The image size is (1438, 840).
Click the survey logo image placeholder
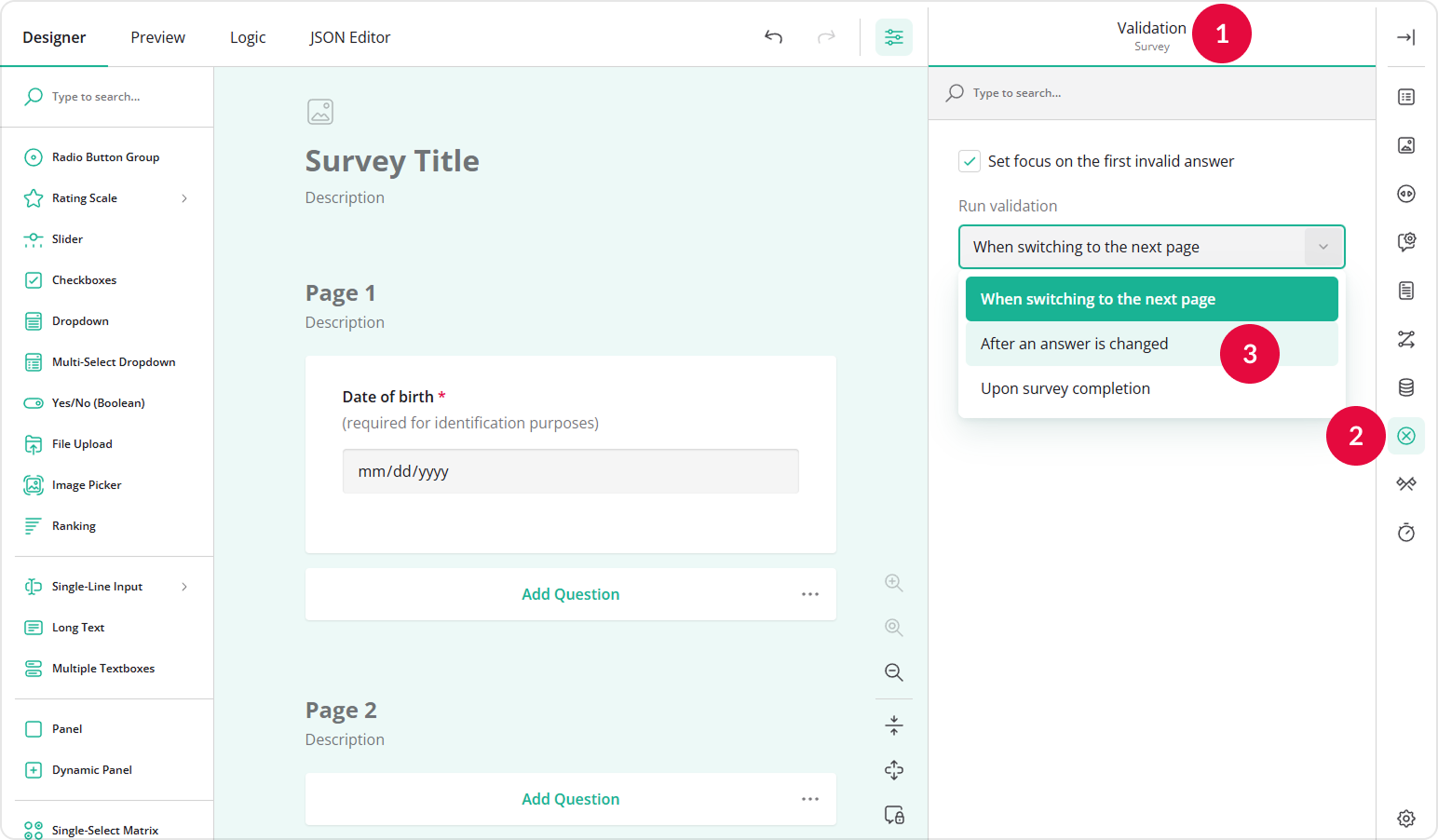[320, 112]
